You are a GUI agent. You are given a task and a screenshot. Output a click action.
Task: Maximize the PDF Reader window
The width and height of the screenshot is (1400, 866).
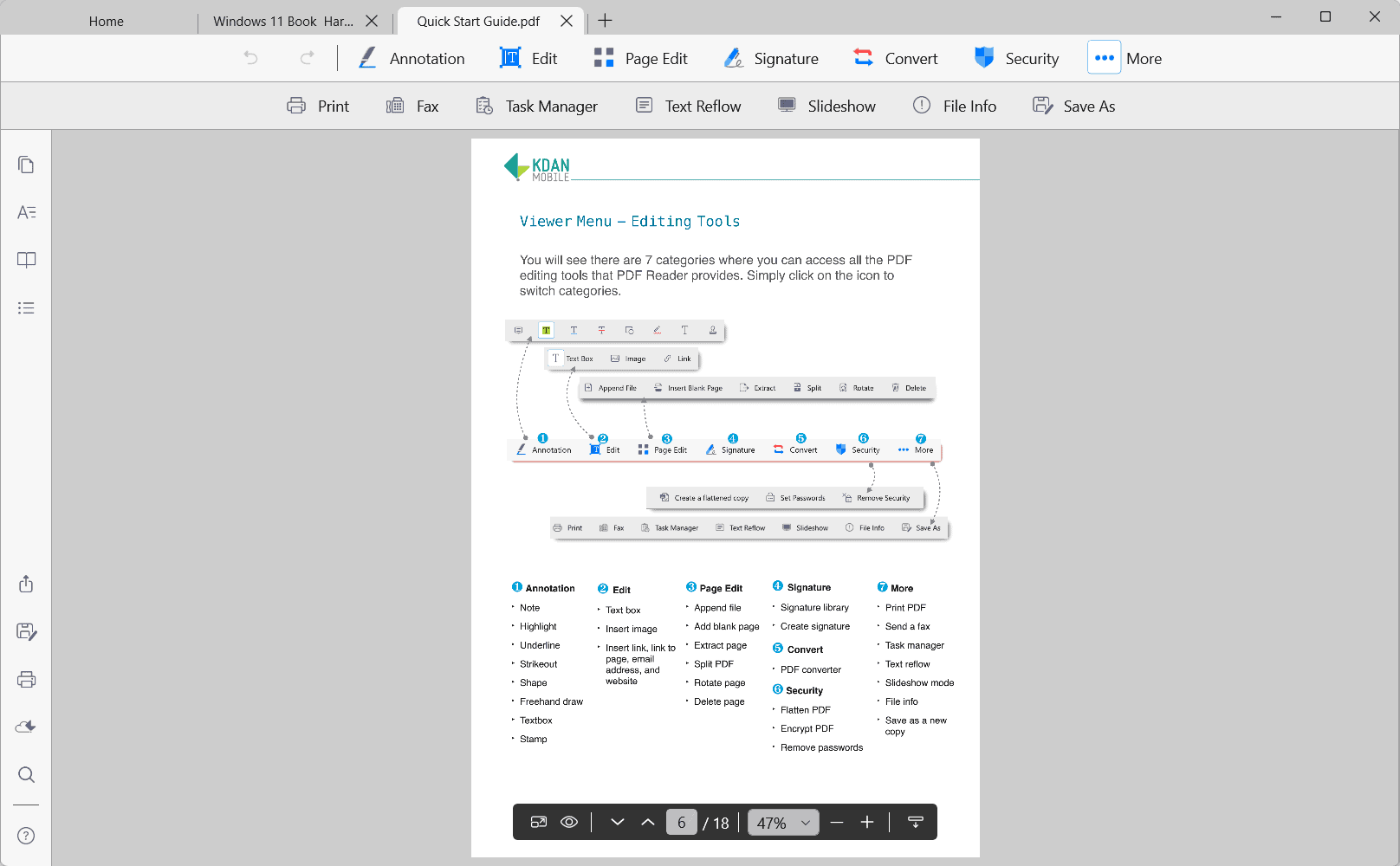pyautogui.click(x=1325, y=16)
